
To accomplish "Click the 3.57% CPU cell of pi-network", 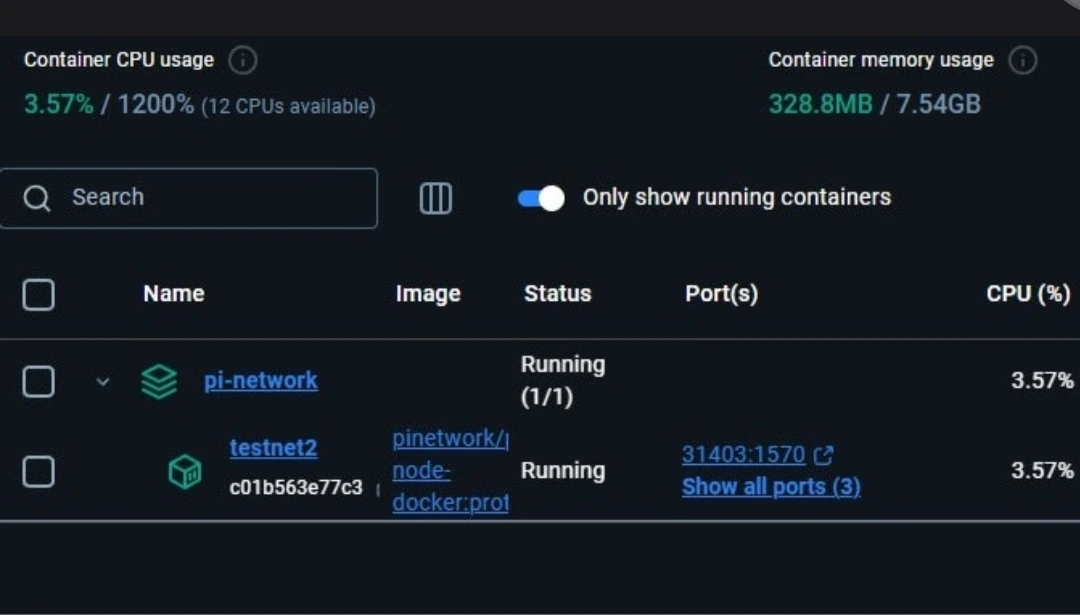I will (1042, 380).
